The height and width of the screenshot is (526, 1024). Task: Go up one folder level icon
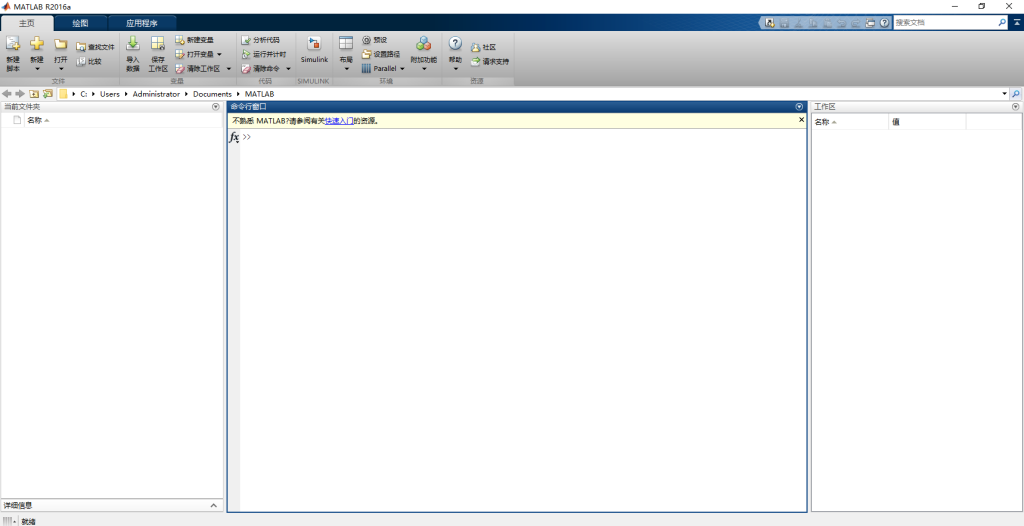pyautogui.click(x=34, y=94)
